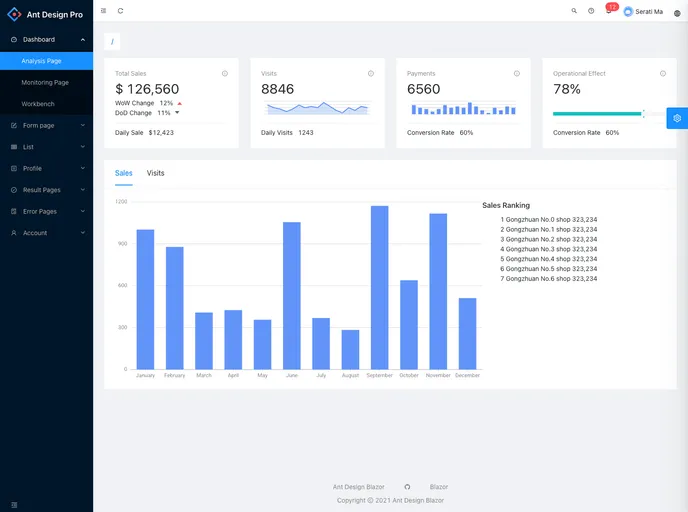
Task: Click the collapse icon at sidebar bottom
Action: point(14,504)
